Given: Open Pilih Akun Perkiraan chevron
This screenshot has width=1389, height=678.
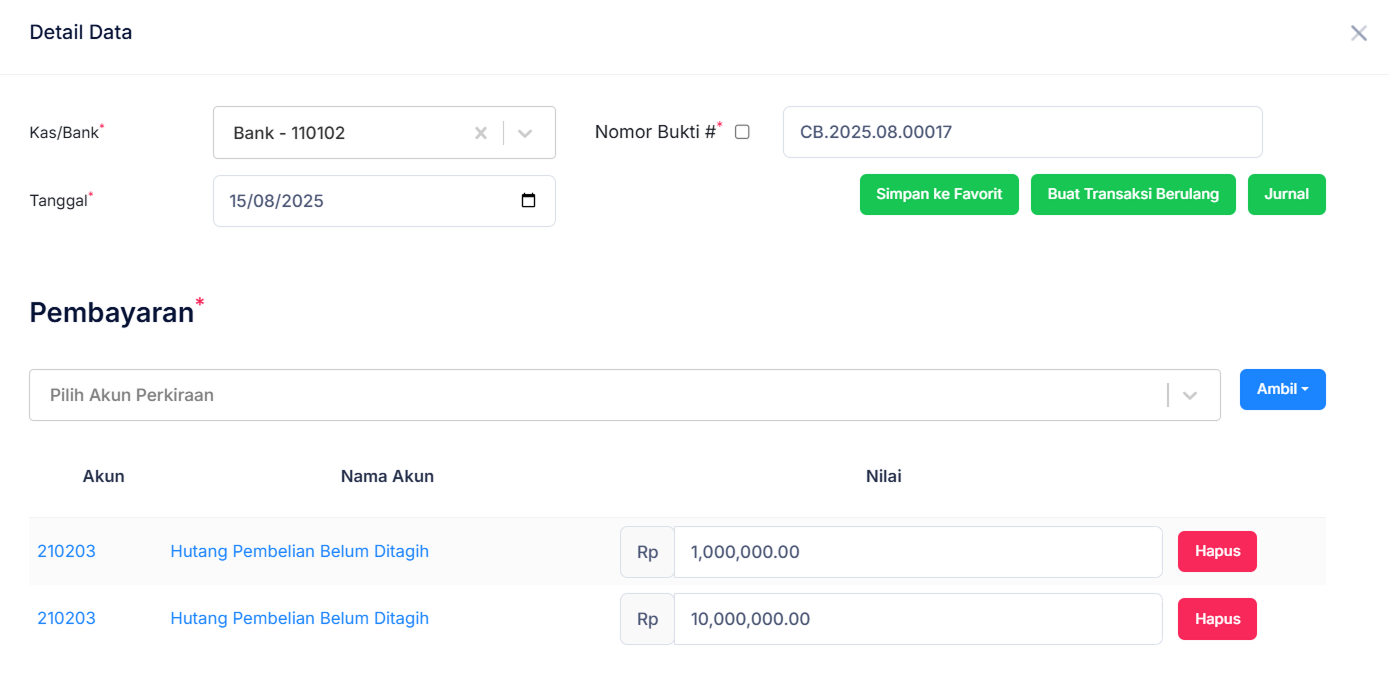Looking at the screenshot, I should 1190,395.
